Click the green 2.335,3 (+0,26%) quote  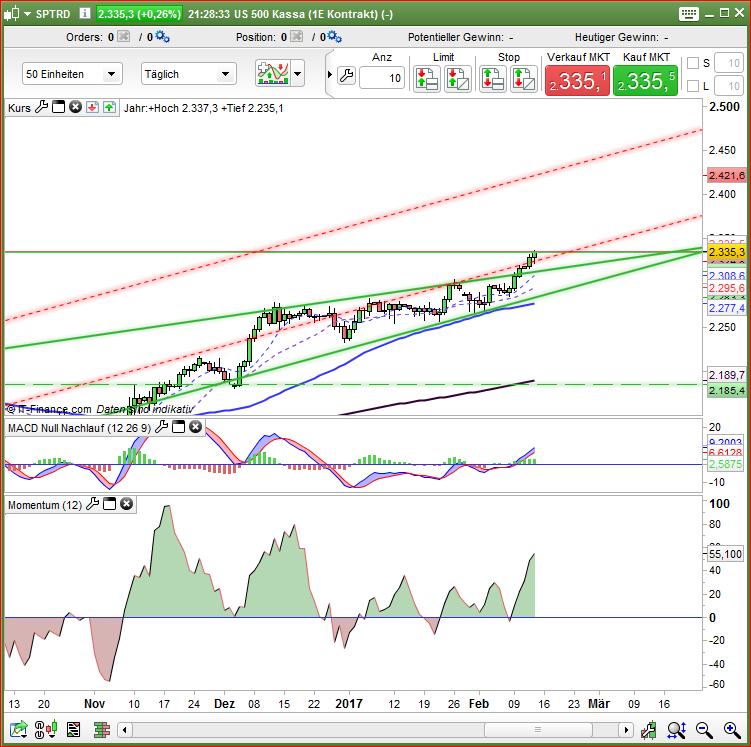coord(139,14)
